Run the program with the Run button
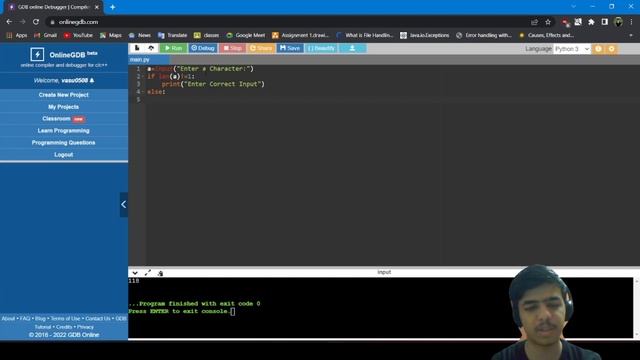The width and height of the screenshot is (640, 360). tap(173, 48)
